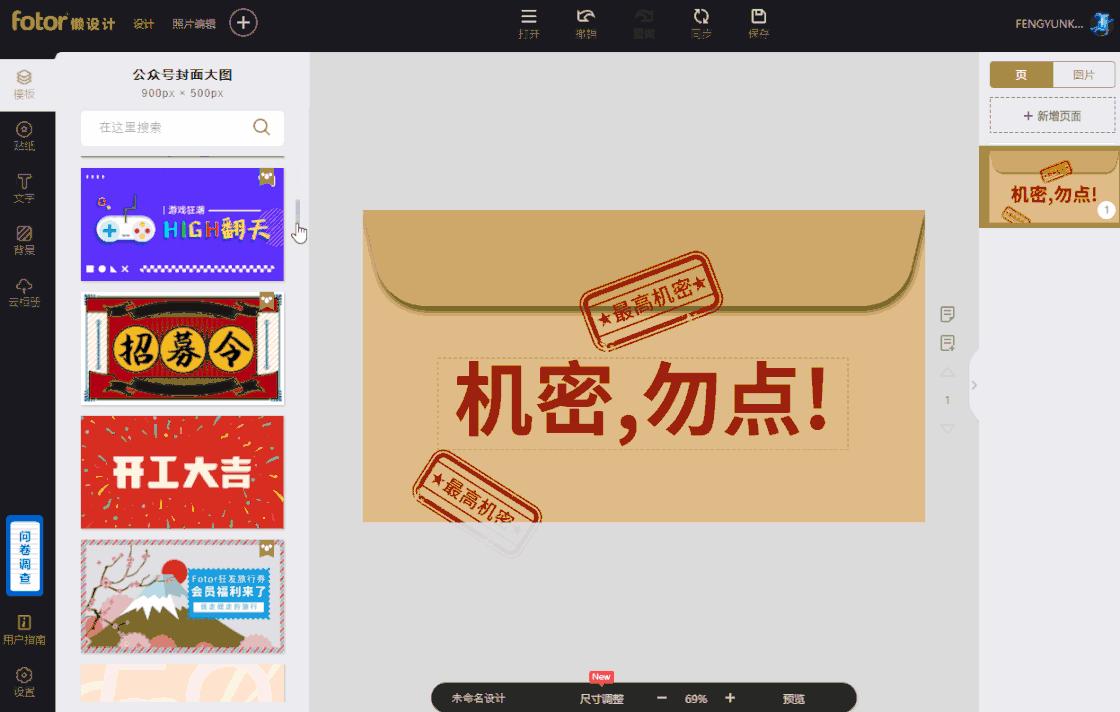
Task: Rename the 未命名设计 design title
Action: click(x=478, y=698)
